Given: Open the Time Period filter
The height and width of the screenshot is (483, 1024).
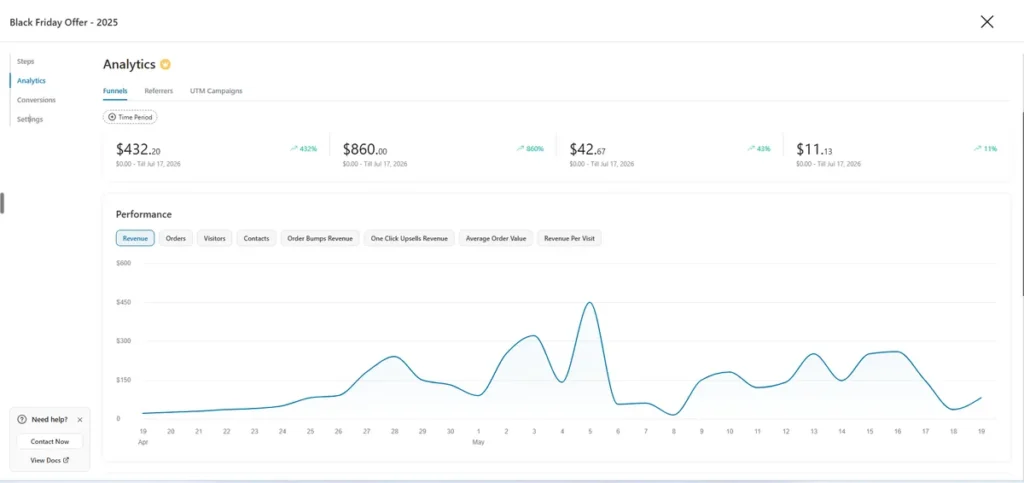Looking at the screenshot, I should click(x=130, y=117).
